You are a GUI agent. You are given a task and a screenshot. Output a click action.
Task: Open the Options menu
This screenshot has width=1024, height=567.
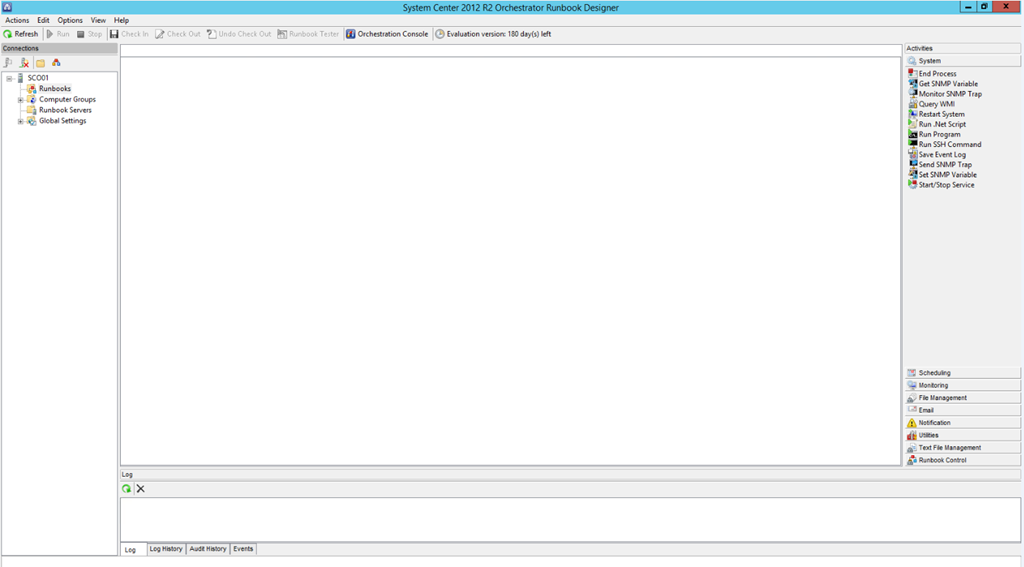70,20
